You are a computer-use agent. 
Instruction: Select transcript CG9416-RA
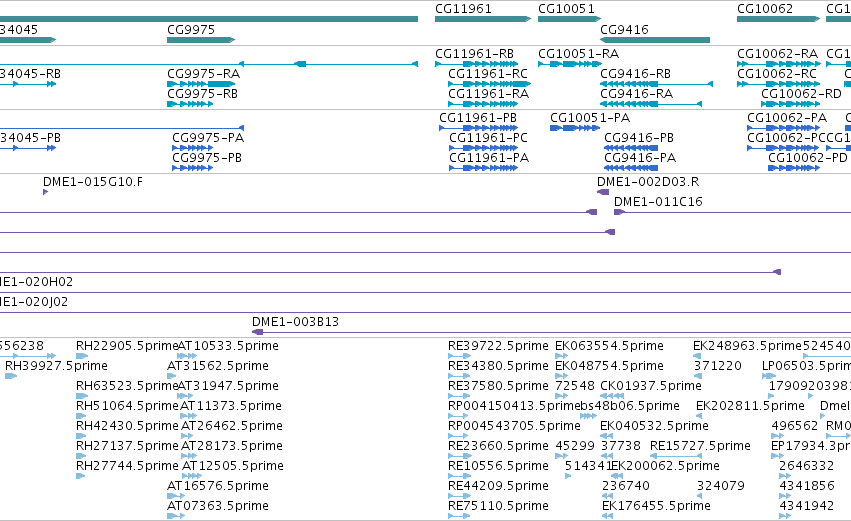click(x=651, y=104)
